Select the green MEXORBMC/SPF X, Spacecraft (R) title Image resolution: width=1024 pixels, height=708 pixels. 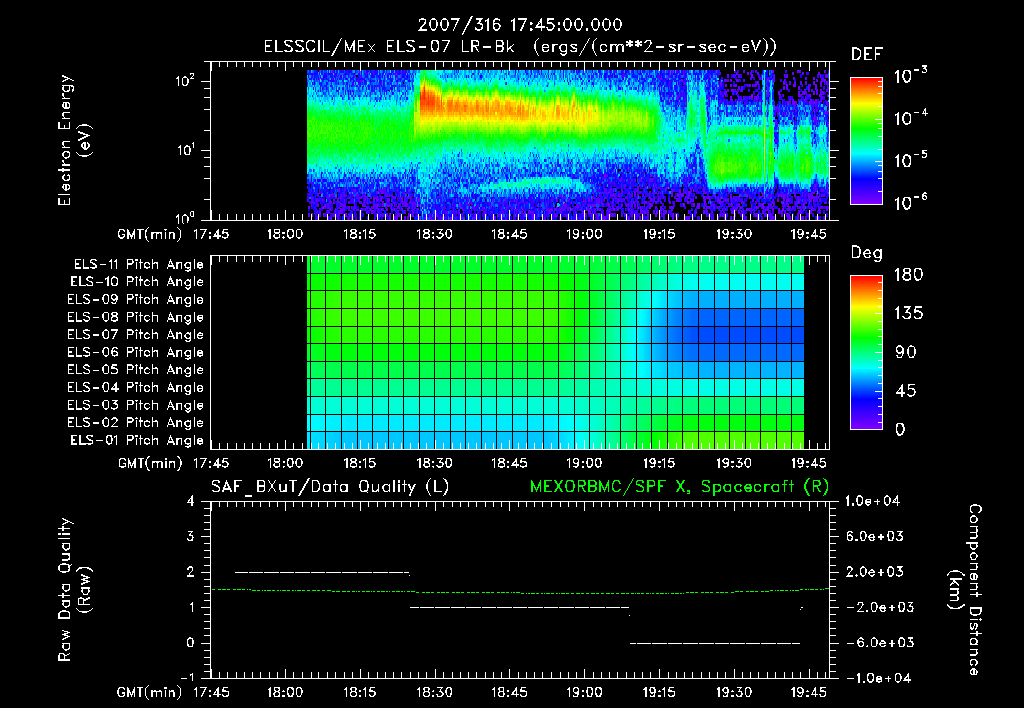(x=679, y=487)
